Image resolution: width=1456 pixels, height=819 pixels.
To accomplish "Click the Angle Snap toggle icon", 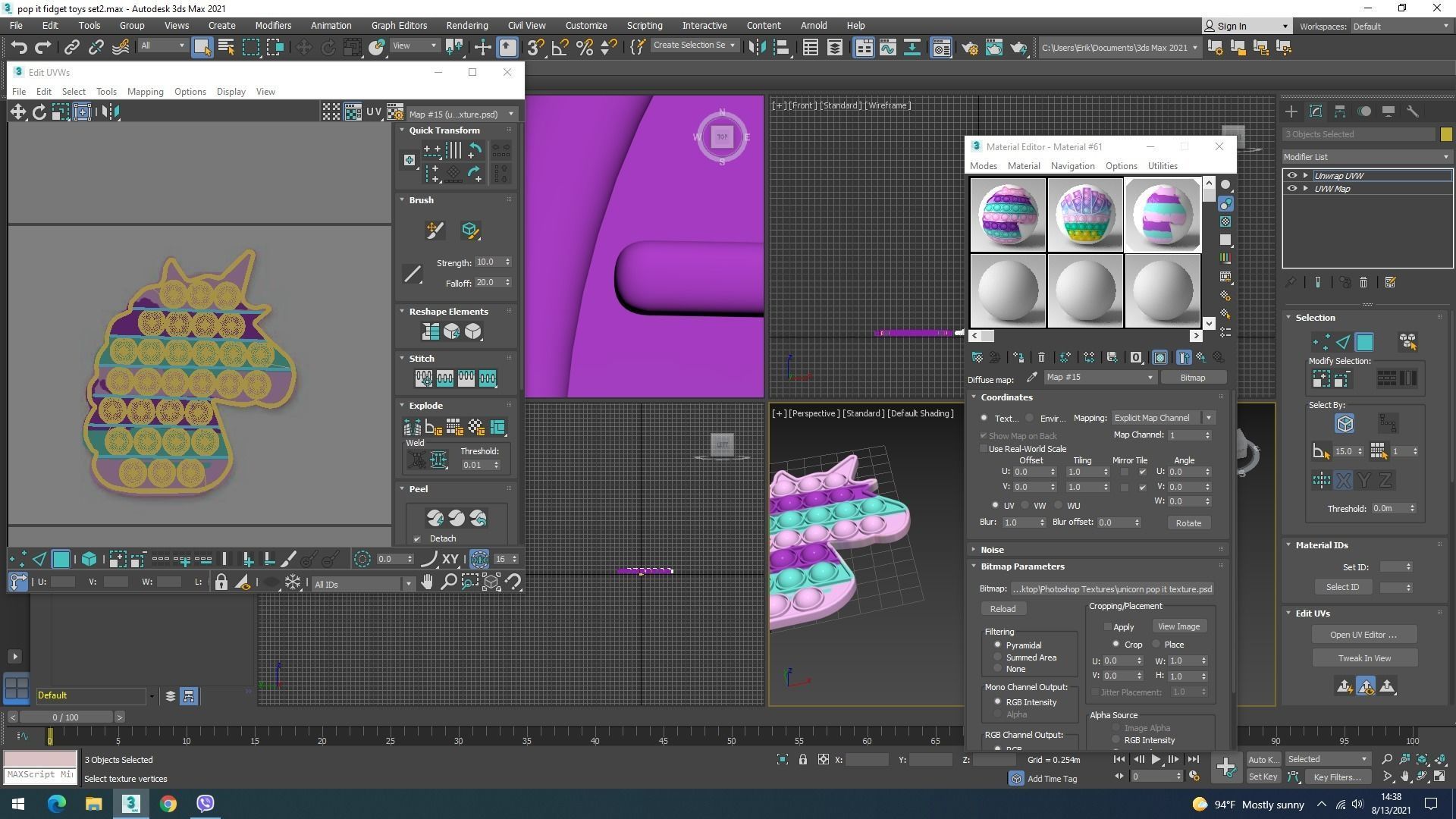I will click(x=560, y=48).
